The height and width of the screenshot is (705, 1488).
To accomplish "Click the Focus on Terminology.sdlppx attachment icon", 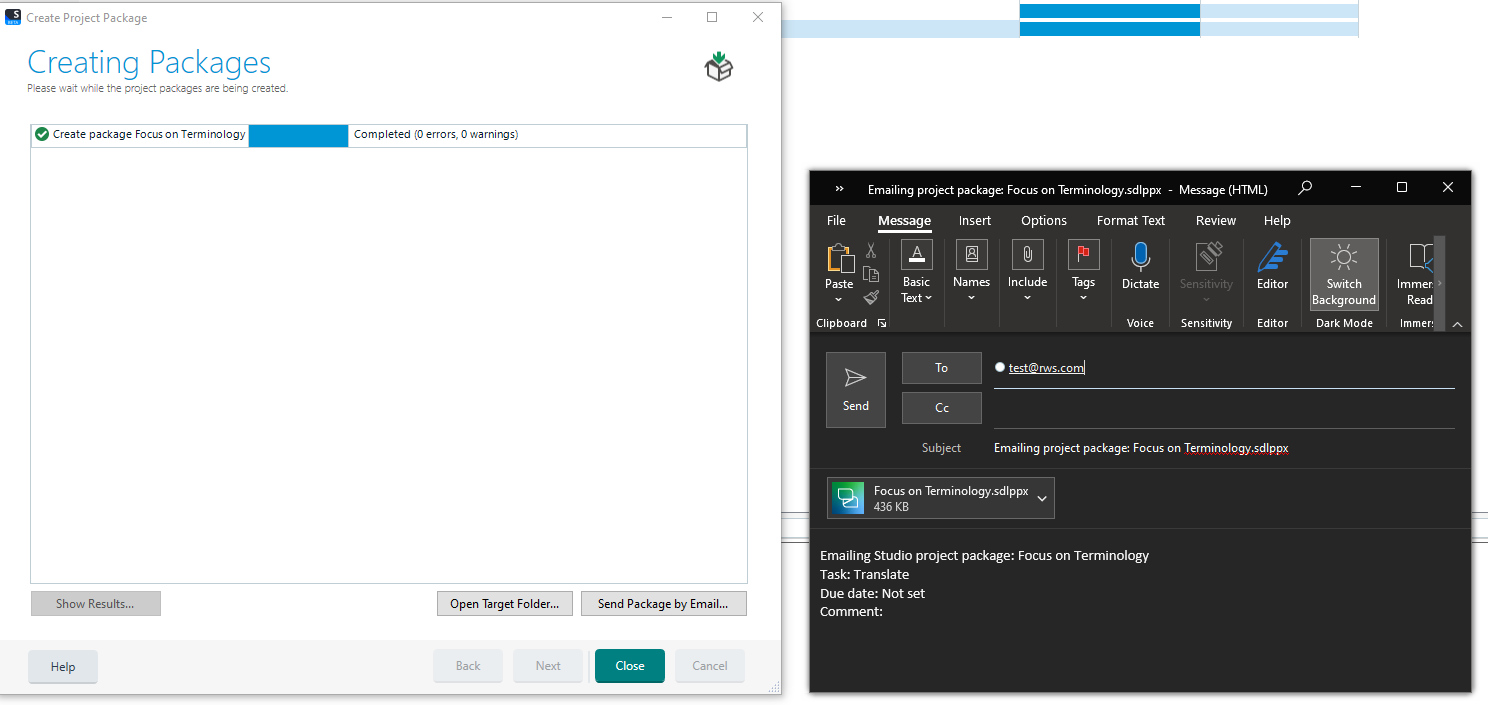I will [848, 498].
